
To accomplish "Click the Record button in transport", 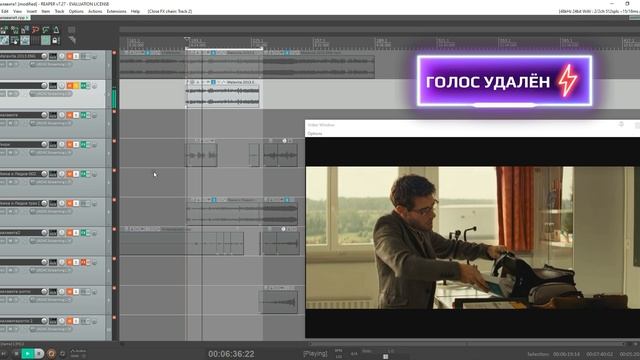I will pyautogui.click(x=51, y=353).
